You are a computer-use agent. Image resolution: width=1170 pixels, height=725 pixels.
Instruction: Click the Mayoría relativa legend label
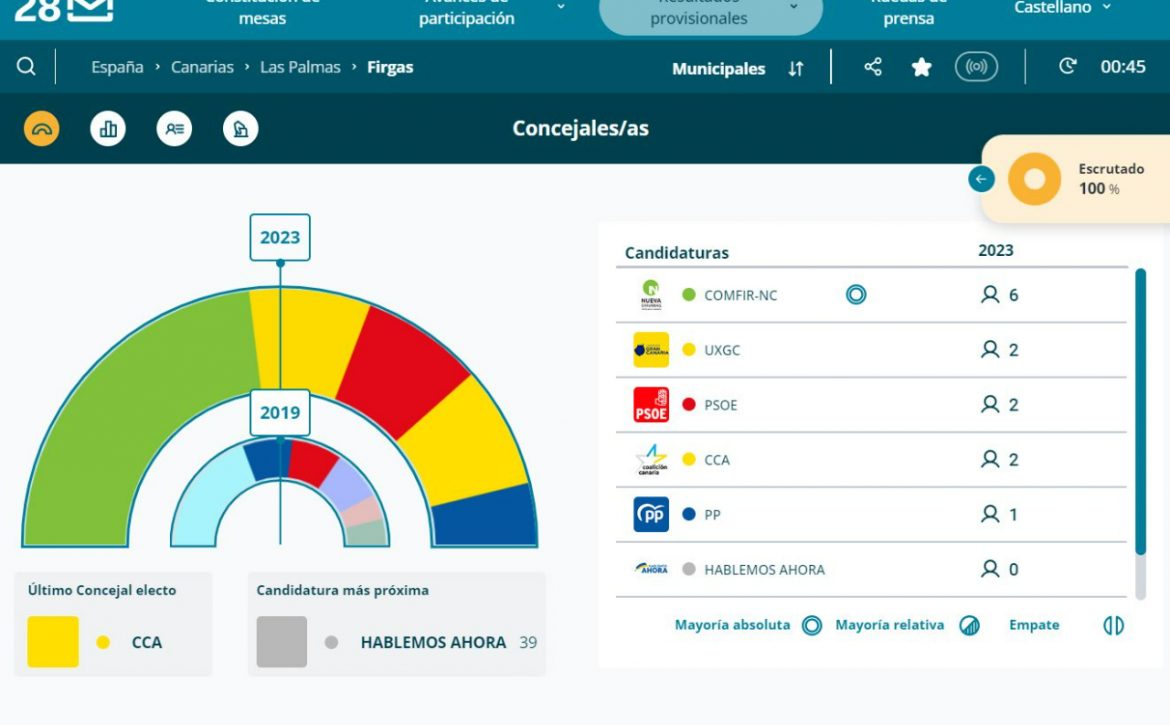[x=889, y=625]
